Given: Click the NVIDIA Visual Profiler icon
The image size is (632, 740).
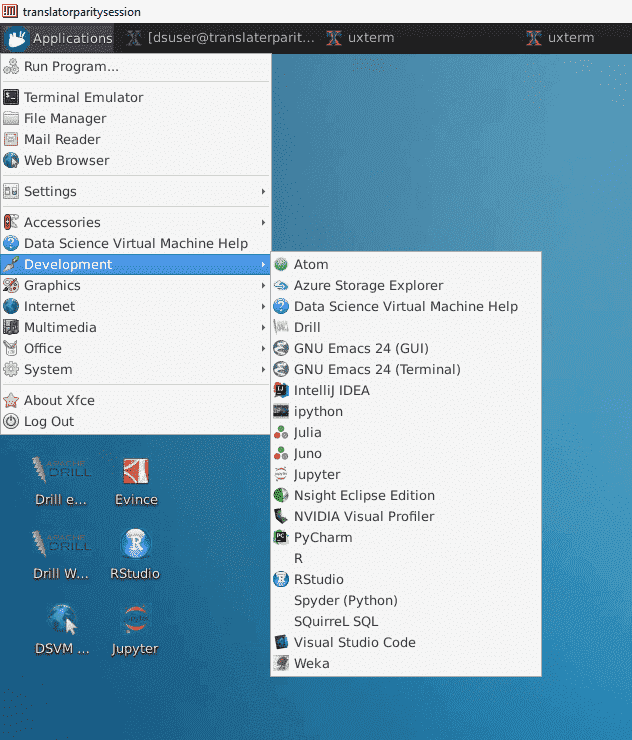Looking at the screenshot, I should (281, 516).
